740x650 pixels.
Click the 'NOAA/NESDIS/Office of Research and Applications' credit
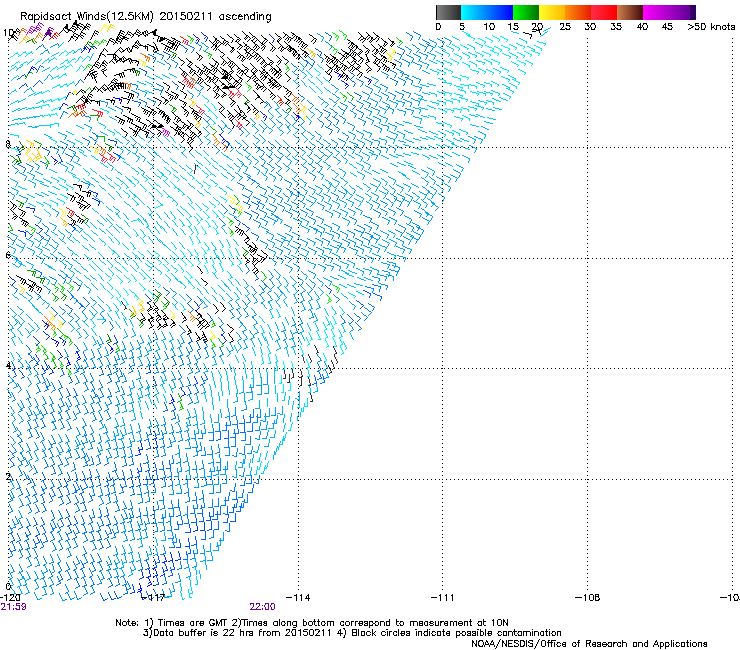coord(589,644)
